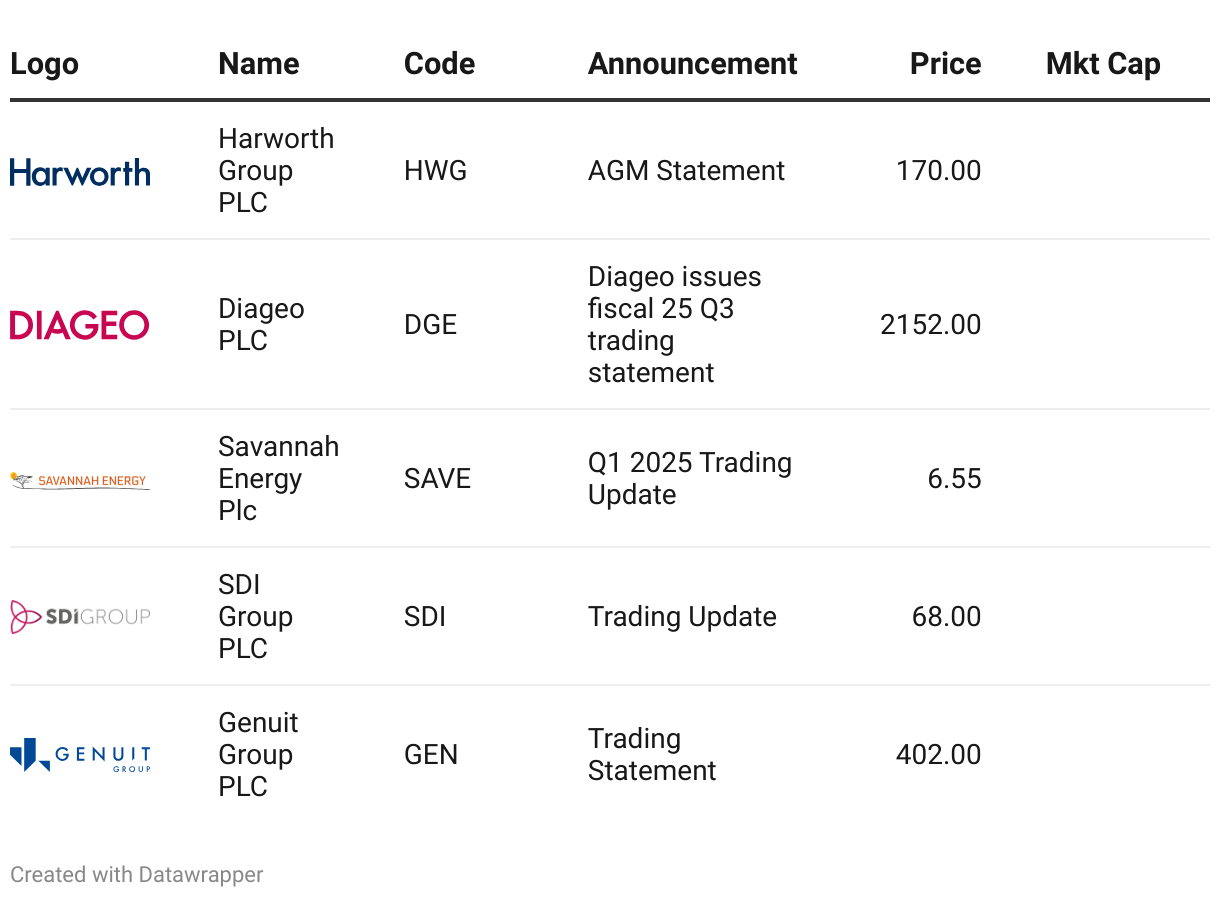Click the Mkt Cap column header
The image size is (1220, 898).
click(1103, 64)
